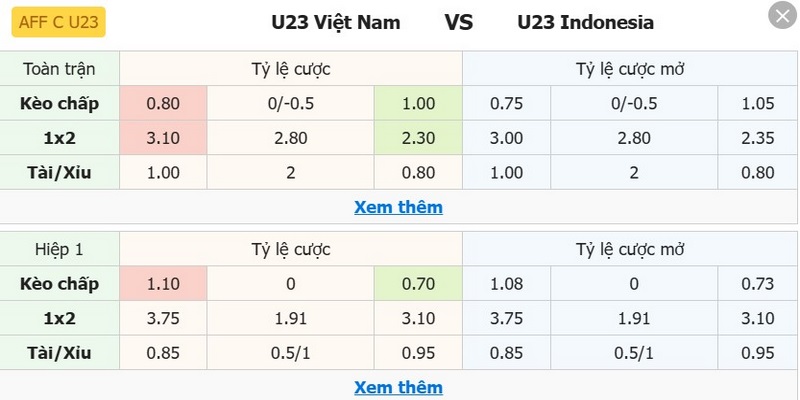Screen dimensions: 800x400
Task: Choose first-half 1x2 draw odds 1.91
Action: pos(290,319)
